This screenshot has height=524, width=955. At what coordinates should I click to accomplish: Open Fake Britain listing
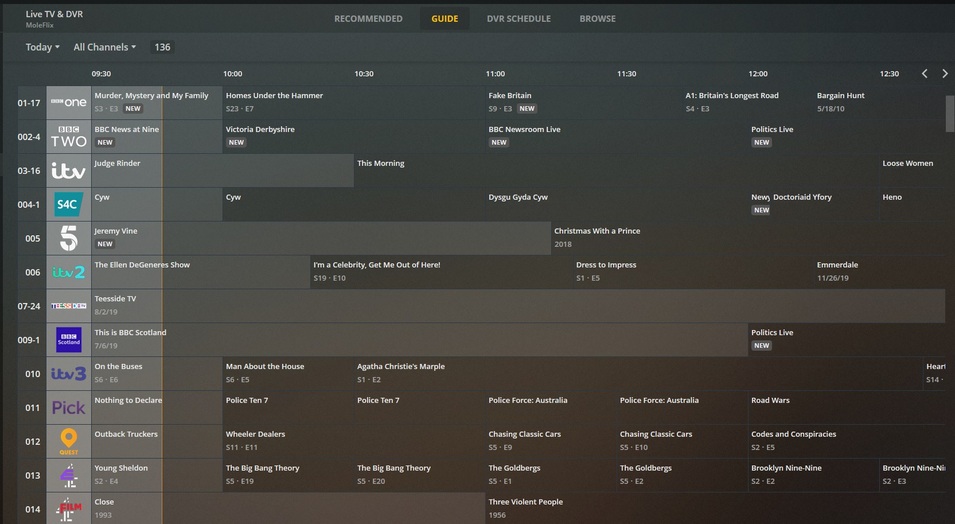(584, 103)
